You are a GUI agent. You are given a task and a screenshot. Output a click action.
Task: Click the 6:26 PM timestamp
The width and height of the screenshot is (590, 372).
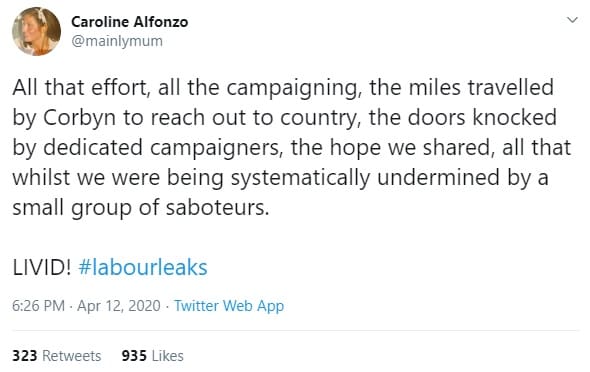click(38, 305)
